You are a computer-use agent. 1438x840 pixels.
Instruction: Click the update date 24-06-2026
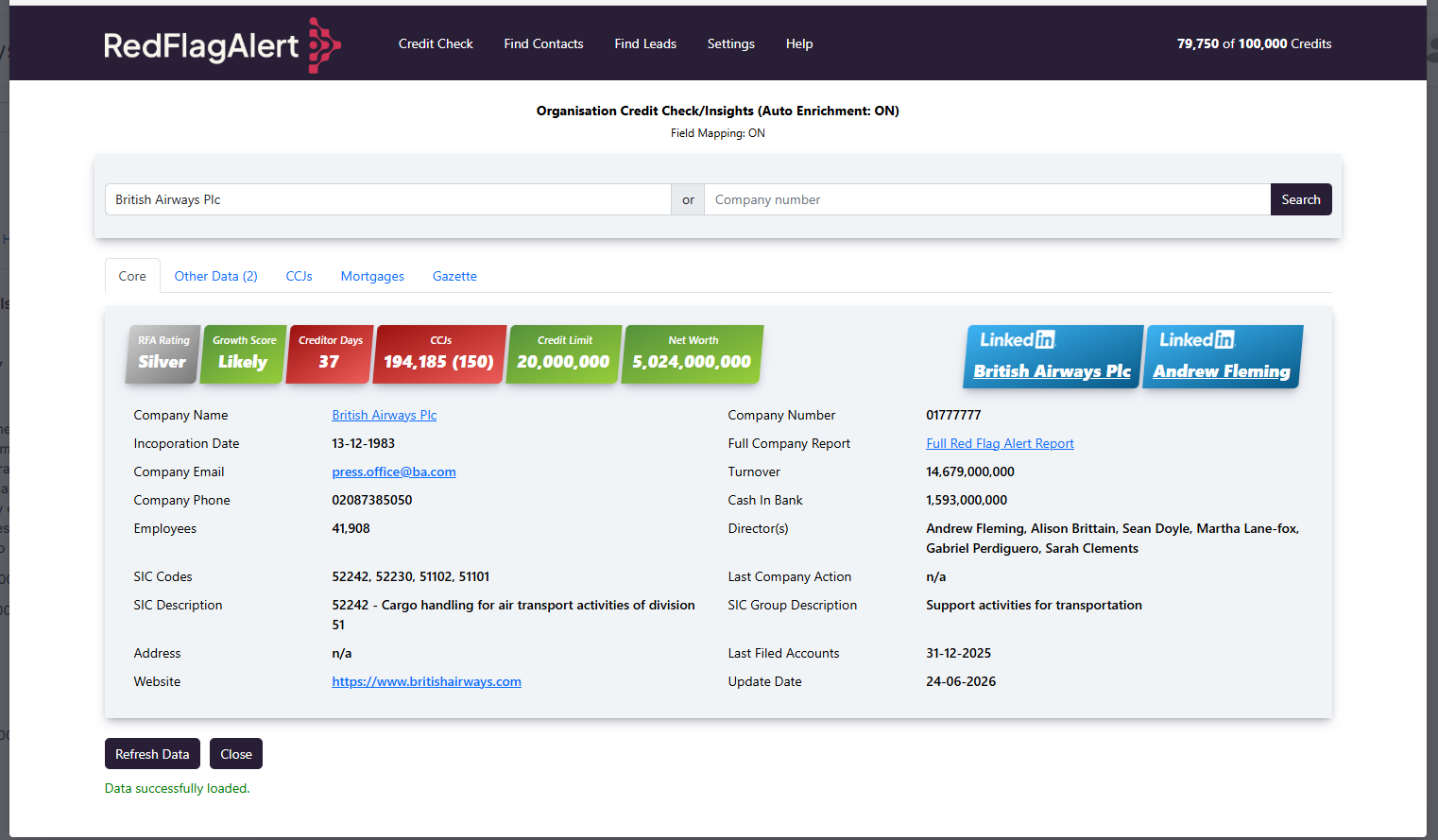961,681
